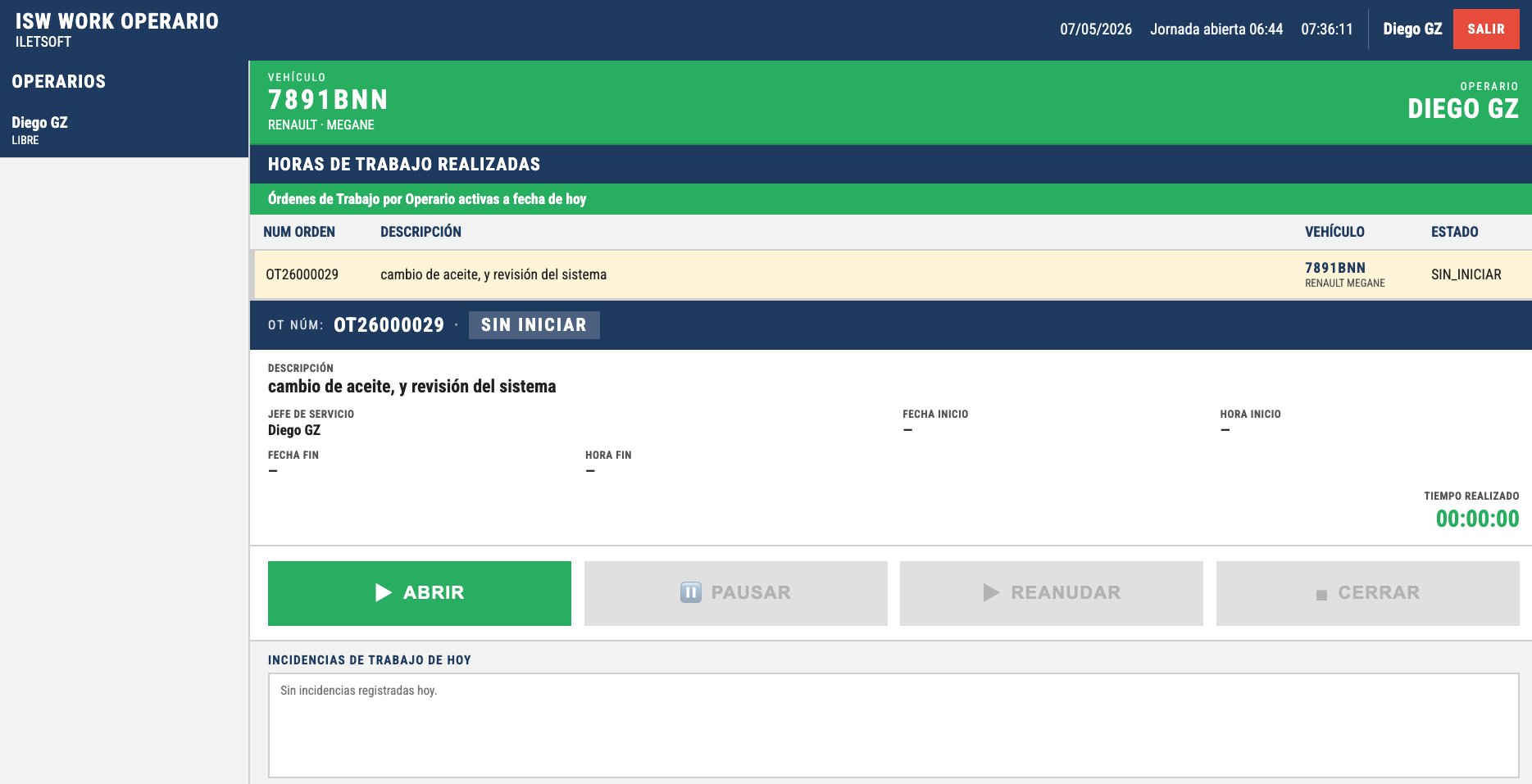
Task: Click the Diego GZ user name in top bar
Action: click(x=1412, y=29)
